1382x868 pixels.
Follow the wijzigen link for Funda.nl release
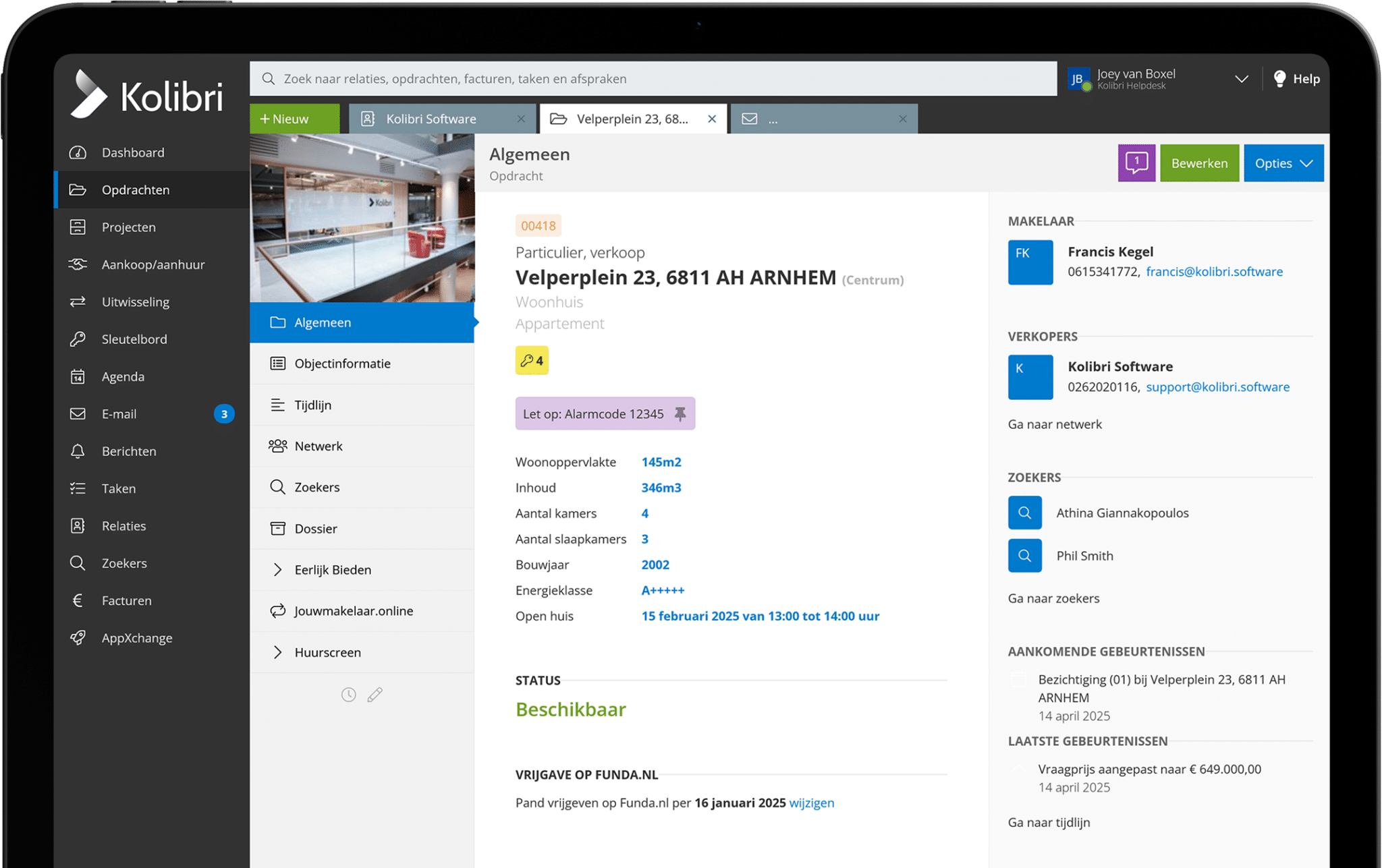811,803
